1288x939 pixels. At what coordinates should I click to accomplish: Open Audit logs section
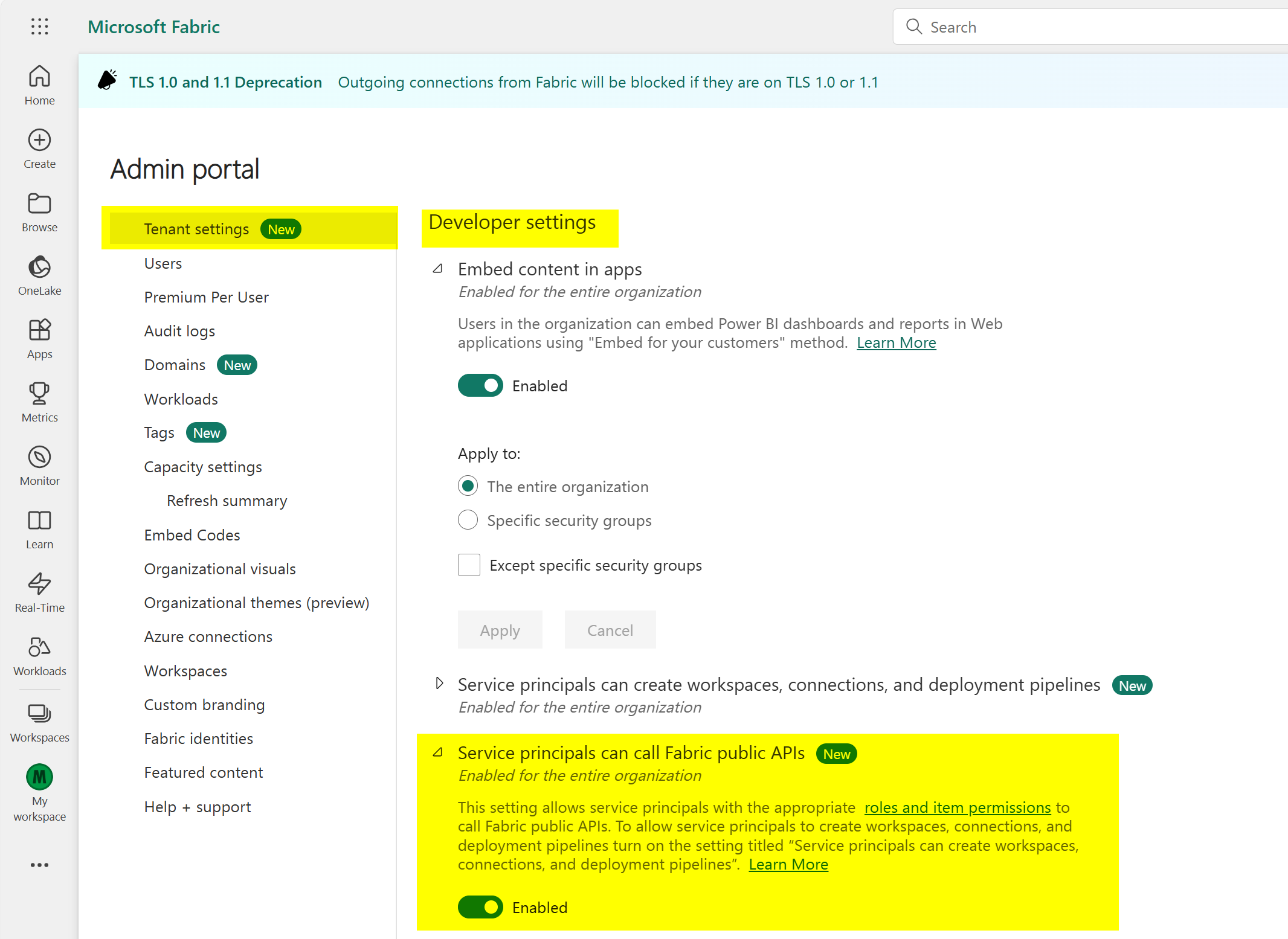(x=179, y=331)
